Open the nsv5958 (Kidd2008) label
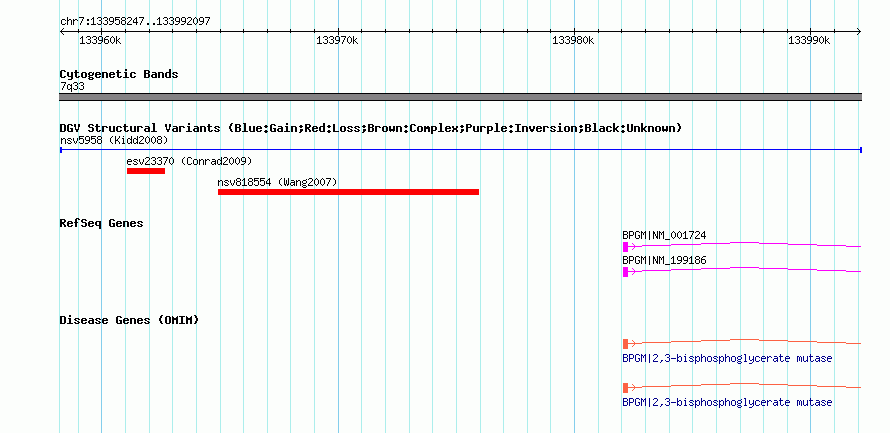The height and width of the screenshot is (433, 890). [114, 140]
